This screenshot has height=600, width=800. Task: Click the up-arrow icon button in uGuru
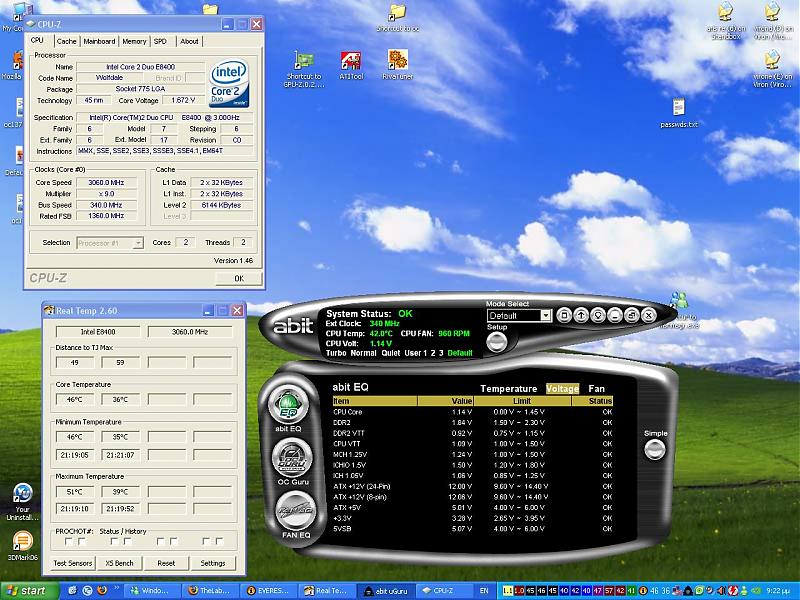point(581,315)
